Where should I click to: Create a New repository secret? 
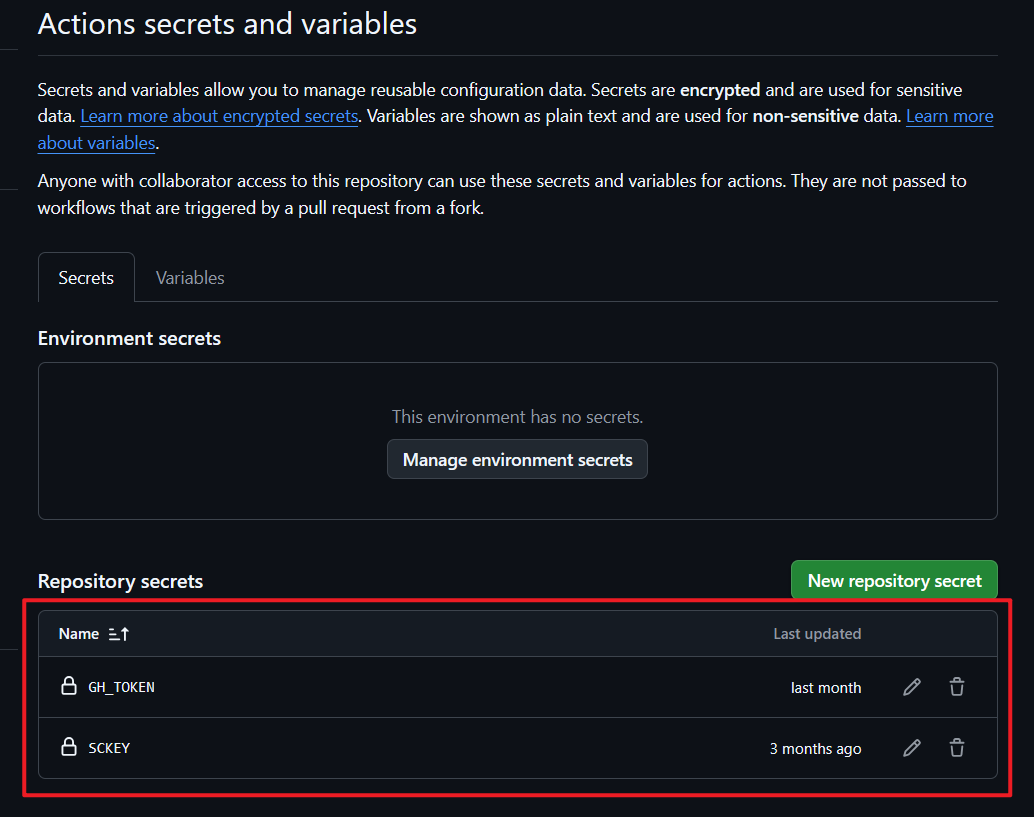coord(894,580)
